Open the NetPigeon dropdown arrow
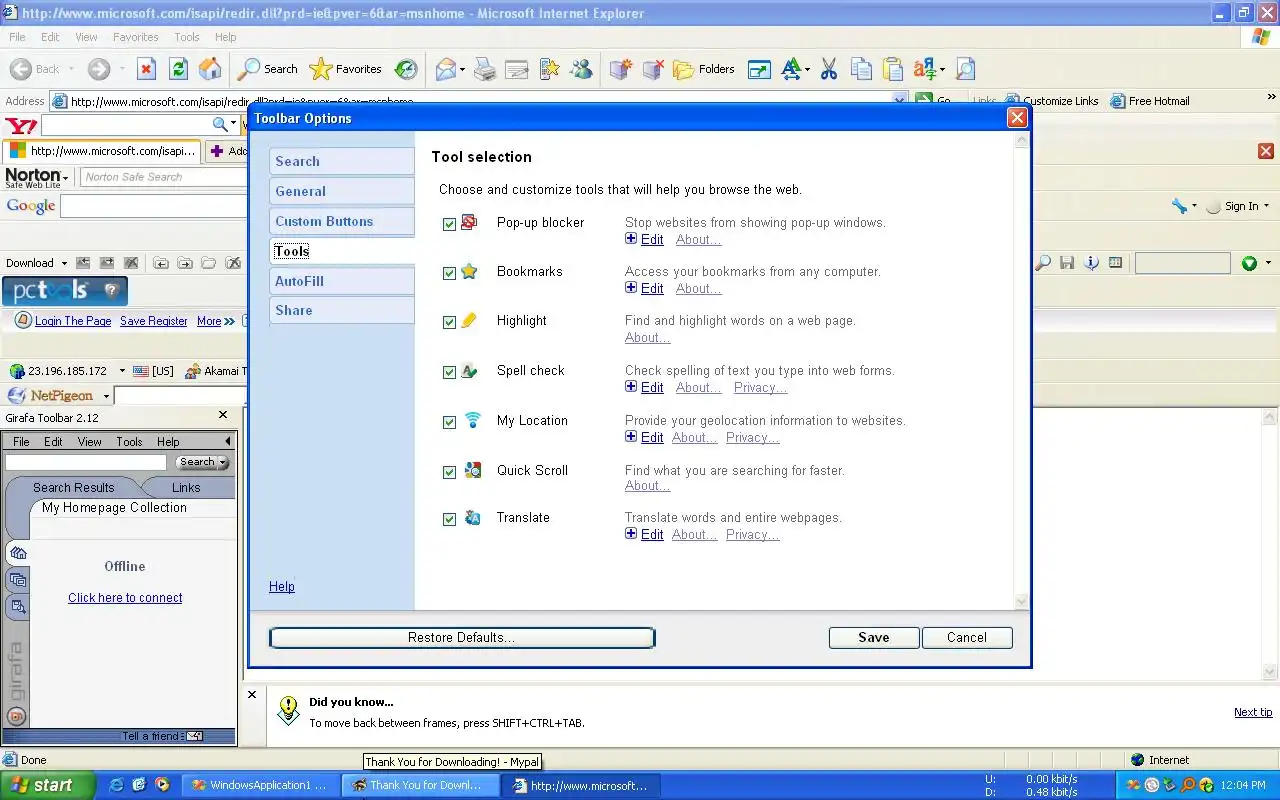1280x800 pixels. click(105, 396)
